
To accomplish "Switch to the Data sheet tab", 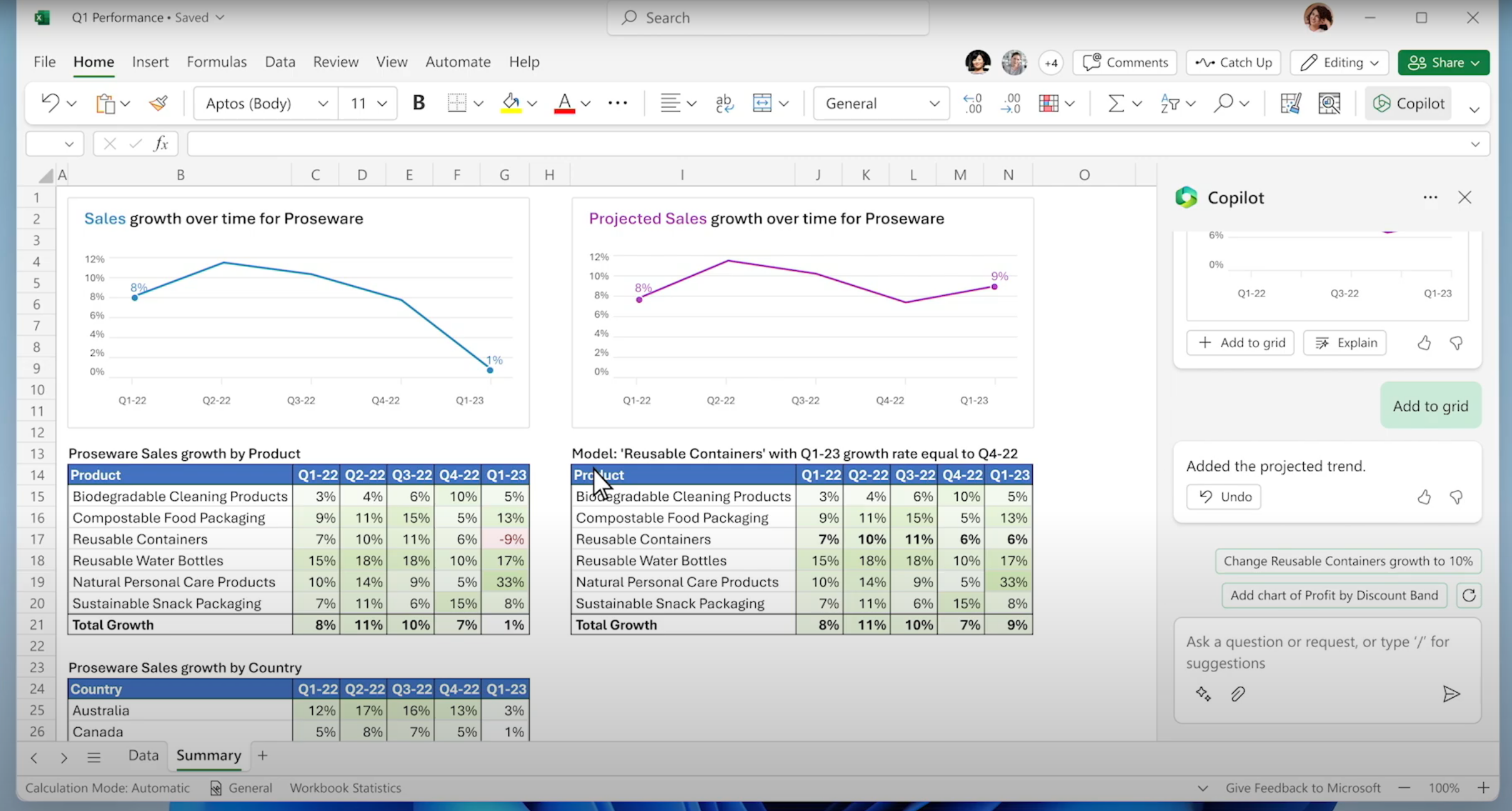I will click(143, 755).
